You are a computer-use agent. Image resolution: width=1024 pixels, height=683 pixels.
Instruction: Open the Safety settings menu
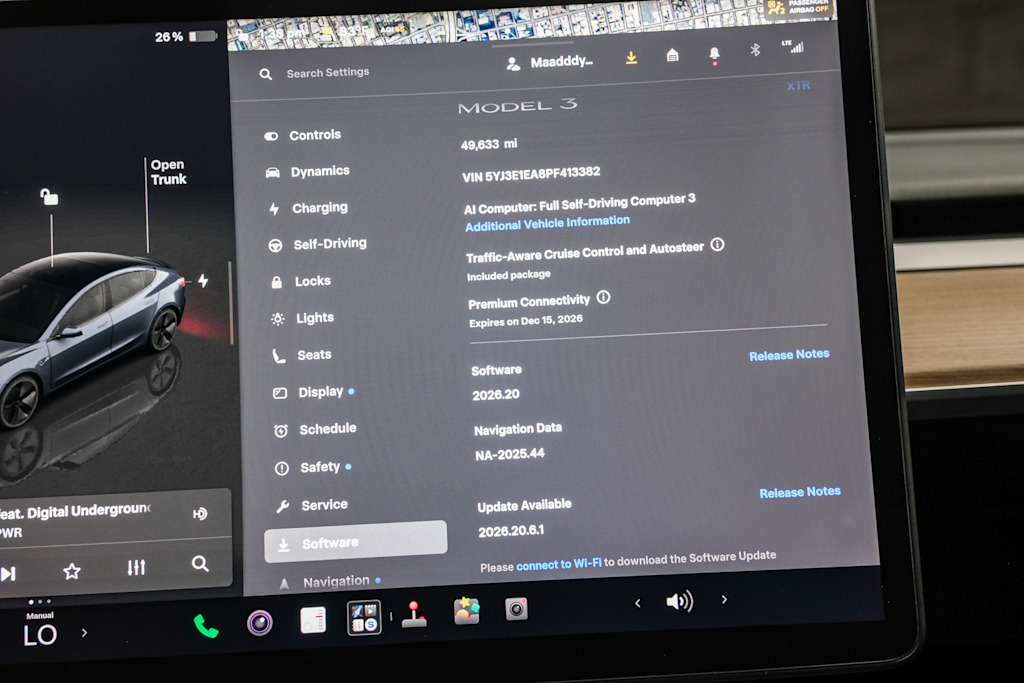313,468
